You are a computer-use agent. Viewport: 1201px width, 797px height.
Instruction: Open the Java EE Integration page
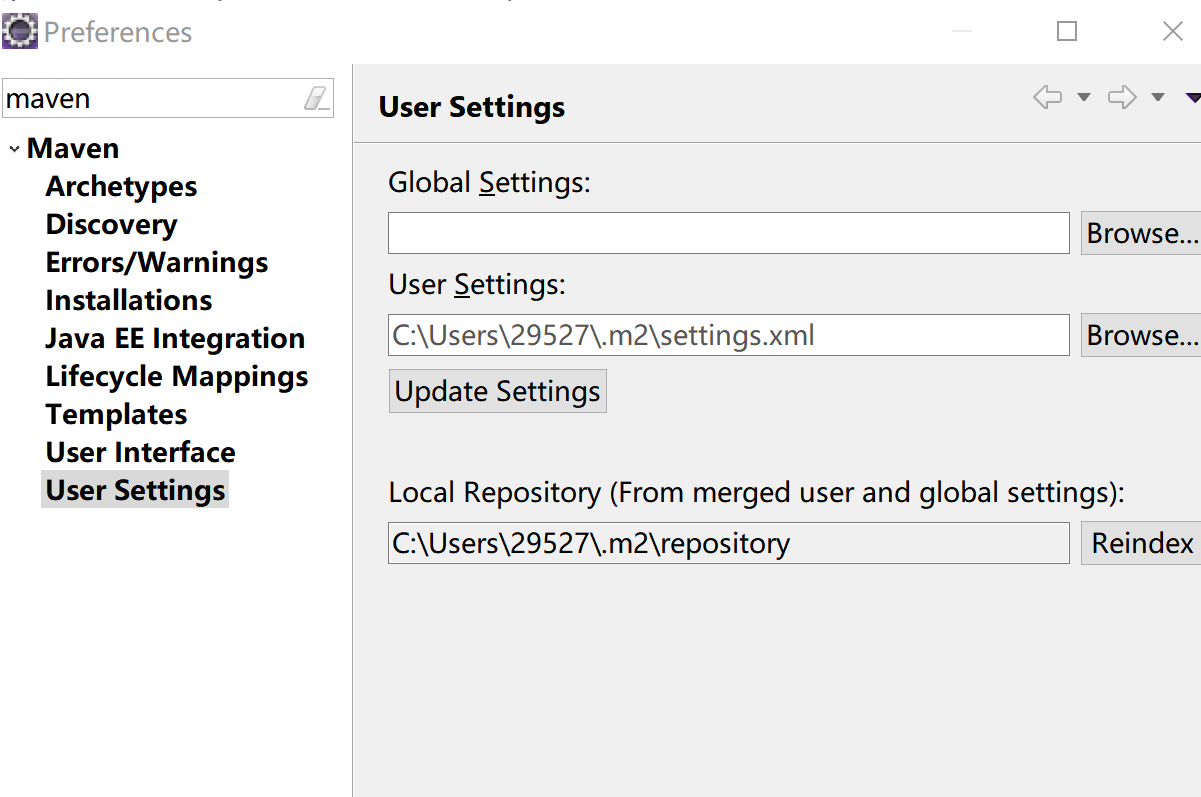pyautogui.click(x=175, y=338)
